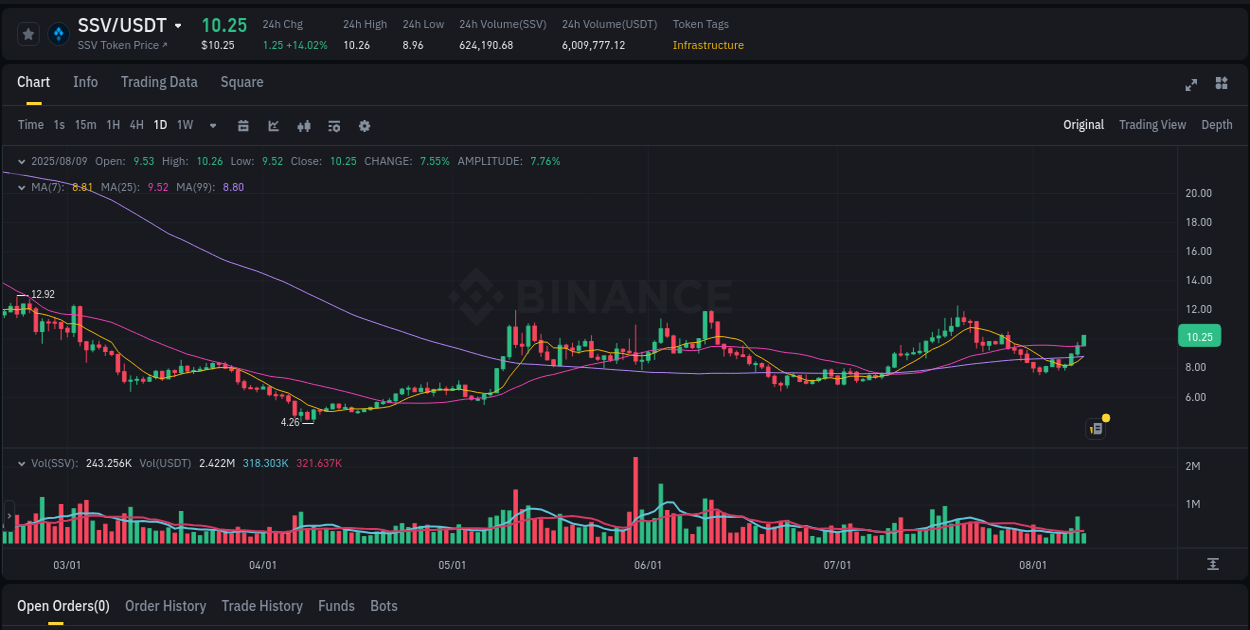
Task: Open the Infrastructure token tag link
Action: (708, 45)
